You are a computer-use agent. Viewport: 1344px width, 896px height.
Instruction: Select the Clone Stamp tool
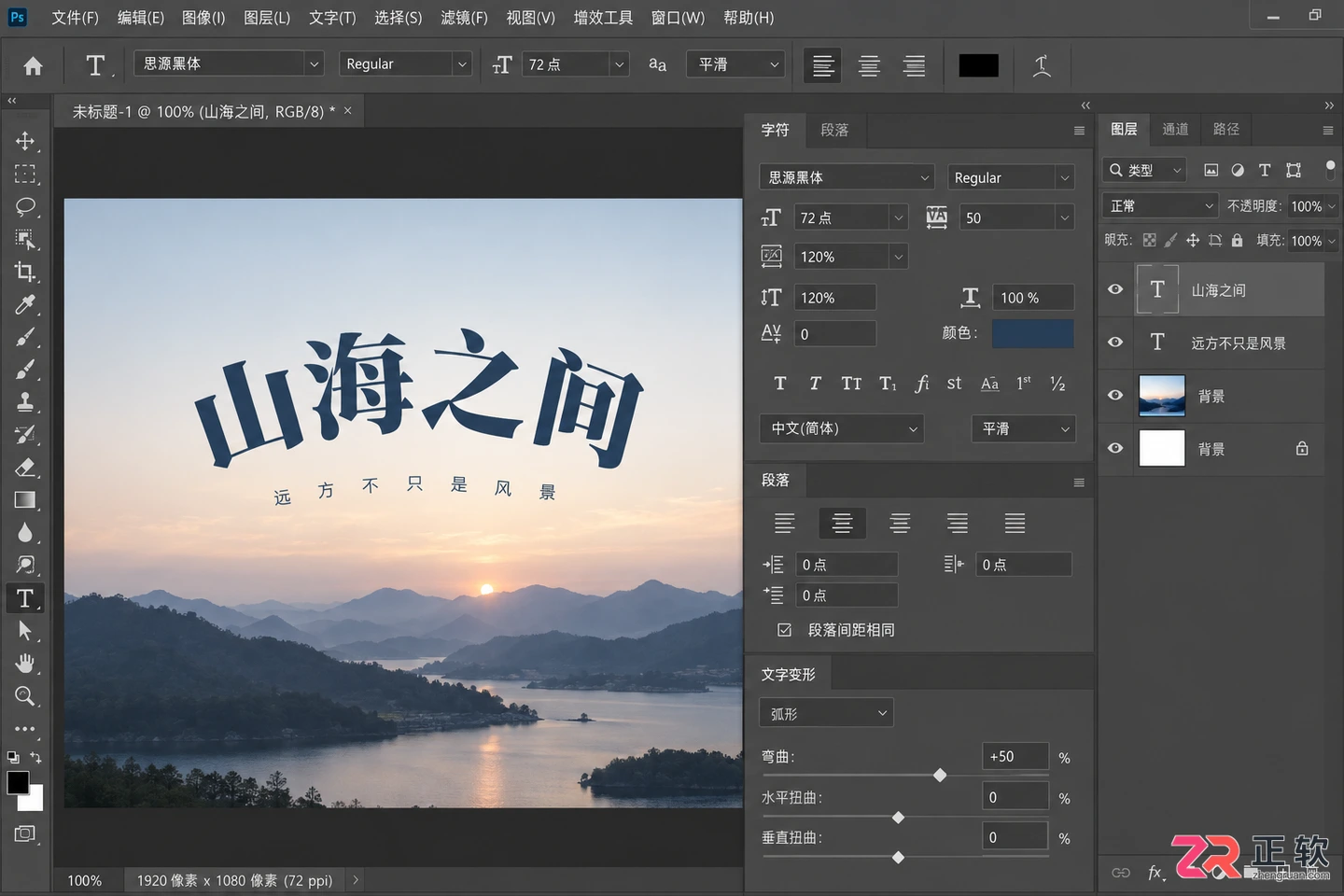tap(25, 402)
